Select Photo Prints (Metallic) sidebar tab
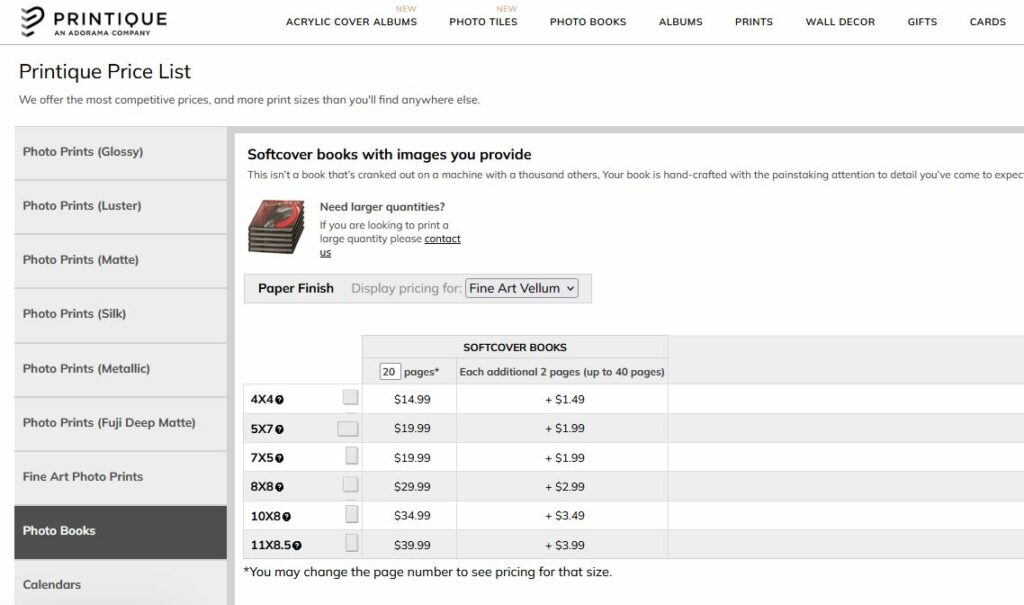Viewport: 1024px width, 605px height. pos(120,369)
